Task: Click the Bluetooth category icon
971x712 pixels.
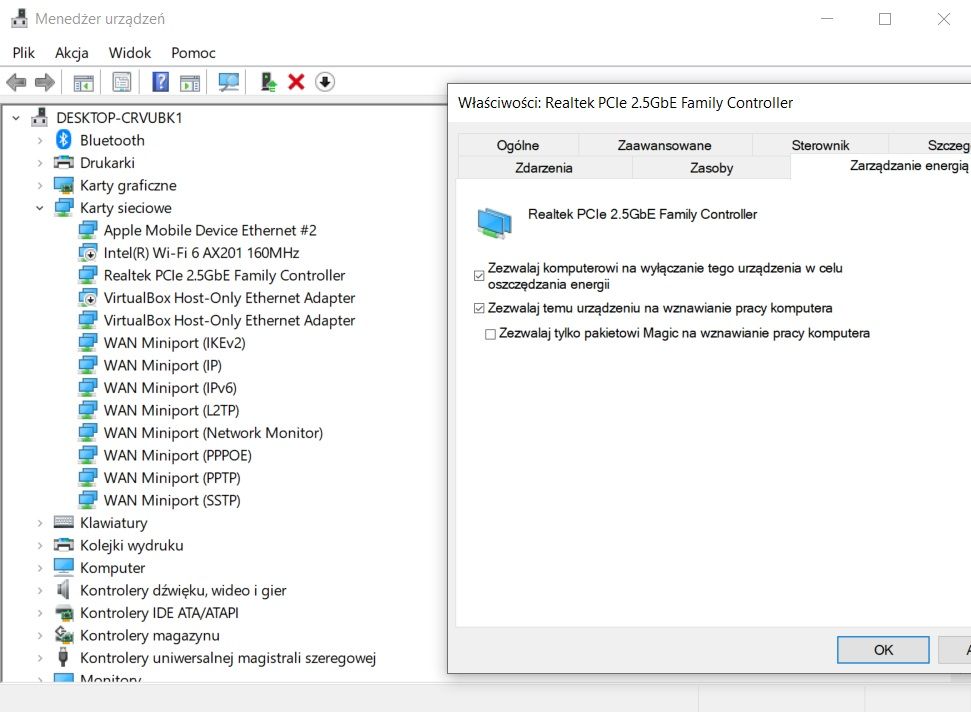Action: coord(63,140)
